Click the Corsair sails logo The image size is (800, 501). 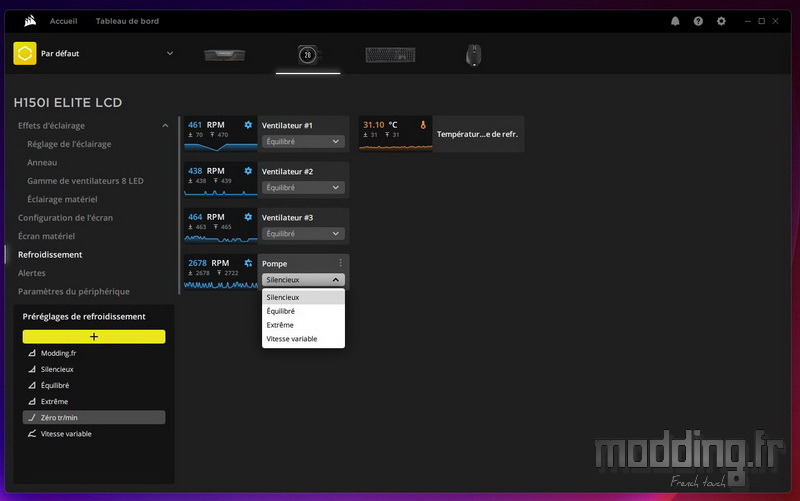point(30,21)
